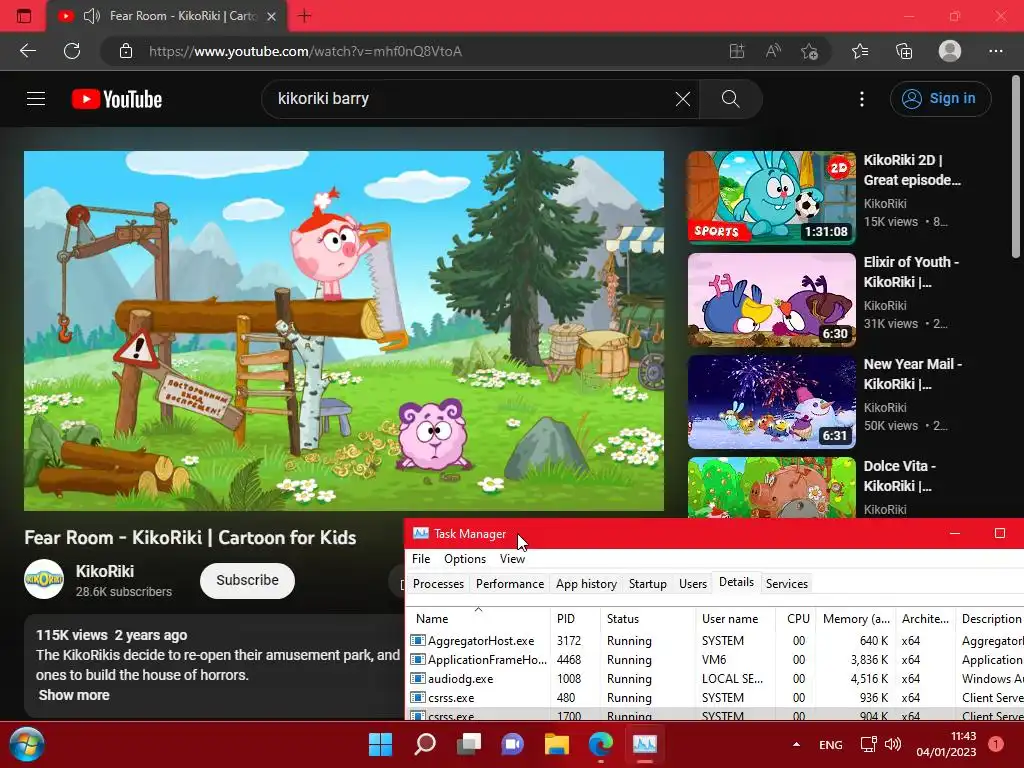View site information lock icon
Screen dimensions: 1024x768
(x=126, y=51)
